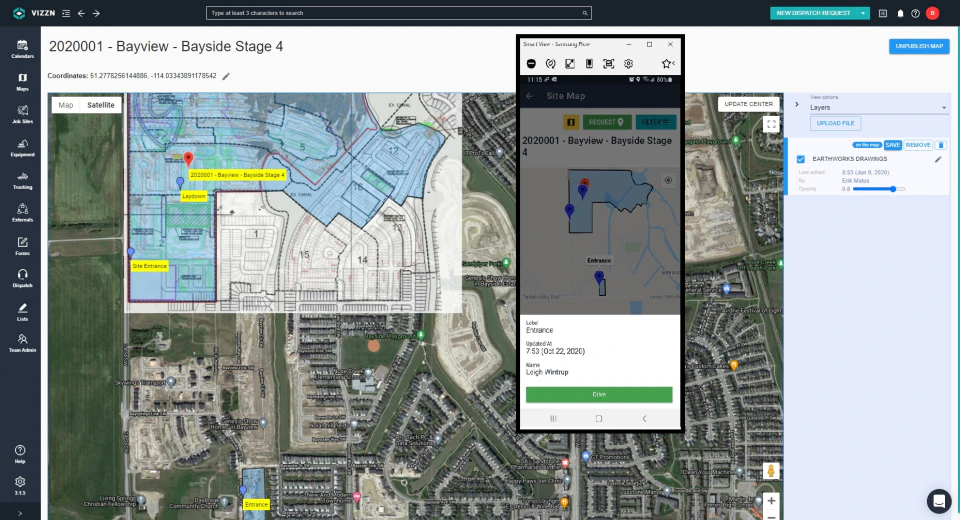Open the grid icon beside dispatch request
Screen dimensions: 960x520
coord(883,13)
